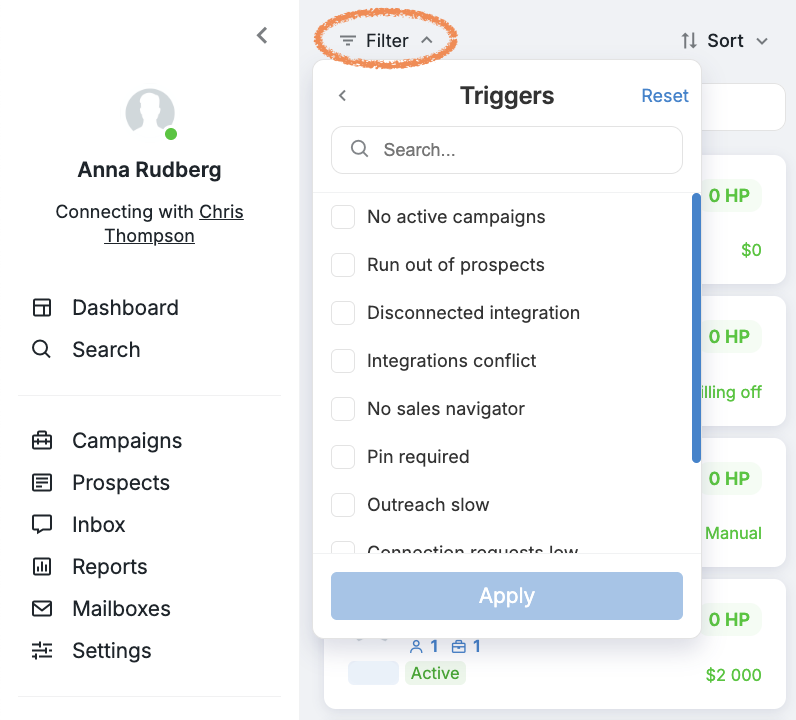Focus the triggers Search field
The width and height of the screenshot is (796, 720).
point(507,150)
